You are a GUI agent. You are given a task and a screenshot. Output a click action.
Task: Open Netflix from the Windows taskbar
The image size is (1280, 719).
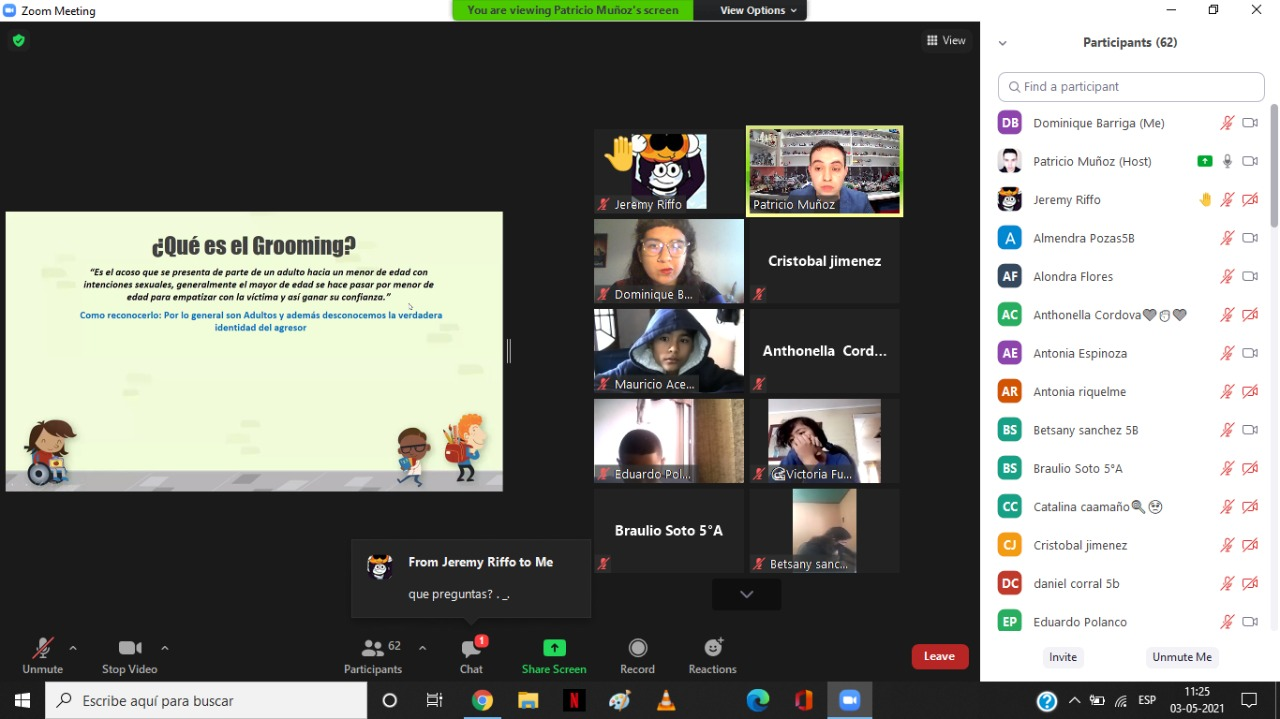[x=574, y=701]
